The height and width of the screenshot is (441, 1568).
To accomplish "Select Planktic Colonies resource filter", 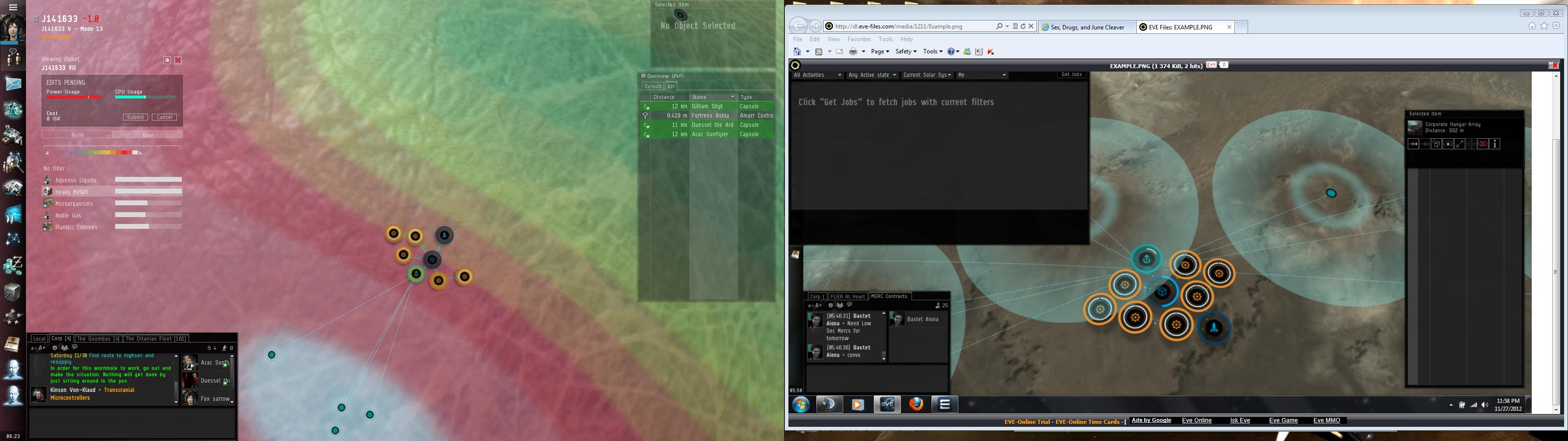I will click(112, 227).
